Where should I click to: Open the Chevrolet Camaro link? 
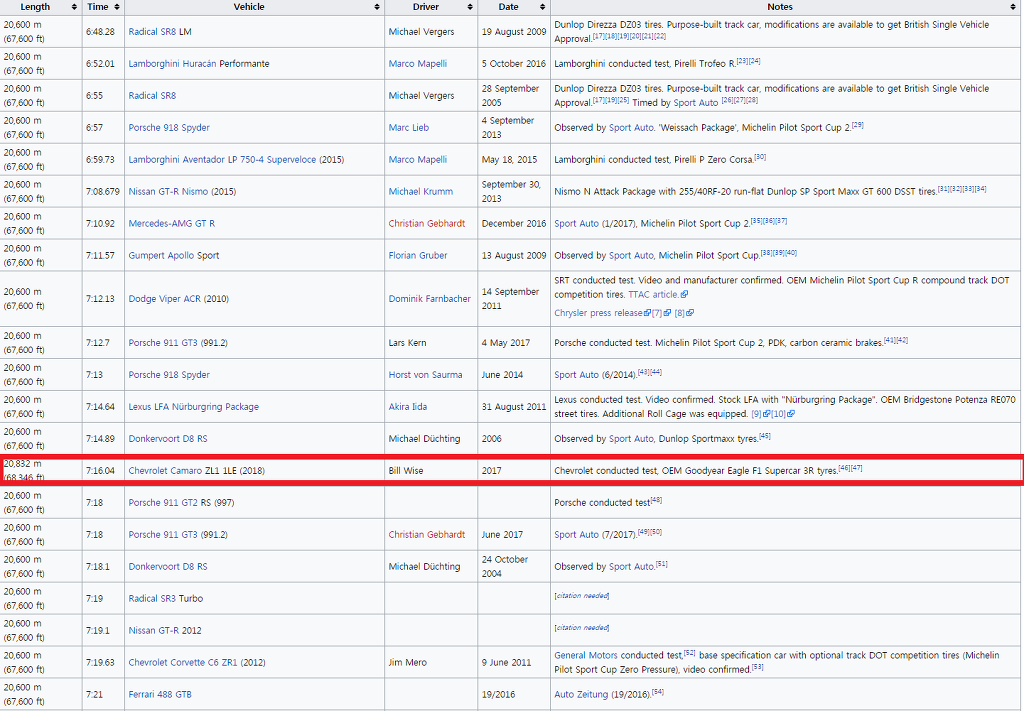(x=165, y=471)
